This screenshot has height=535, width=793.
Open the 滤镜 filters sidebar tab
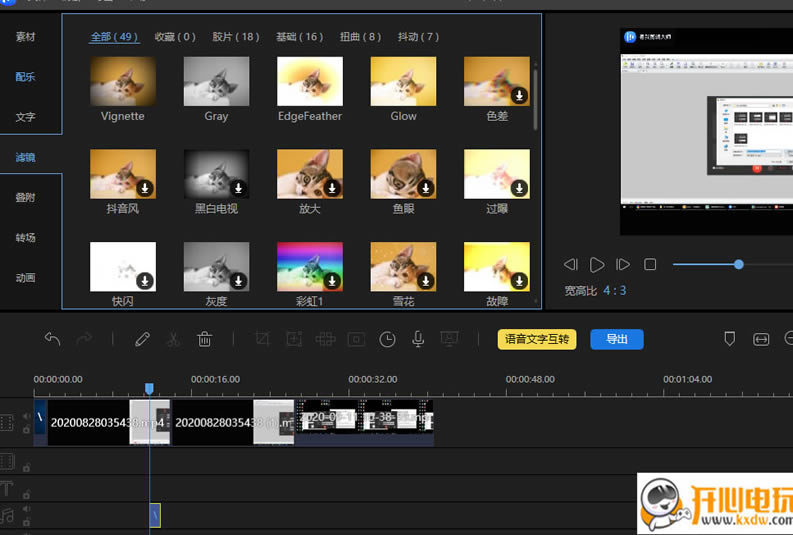[x=25, y=158]
